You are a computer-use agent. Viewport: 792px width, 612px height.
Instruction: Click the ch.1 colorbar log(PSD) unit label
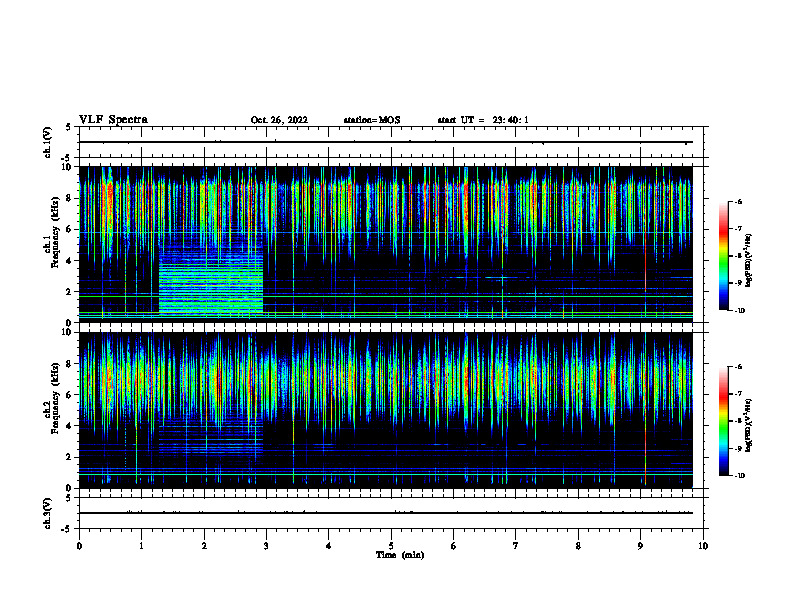tap(748, 260)
